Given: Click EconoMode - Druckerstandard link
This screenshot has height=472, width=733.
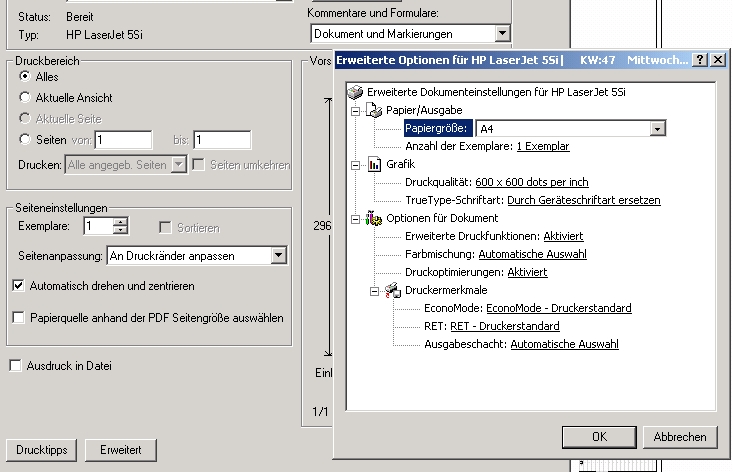Looking at the screenshot, I should click(x=559, y=308).
